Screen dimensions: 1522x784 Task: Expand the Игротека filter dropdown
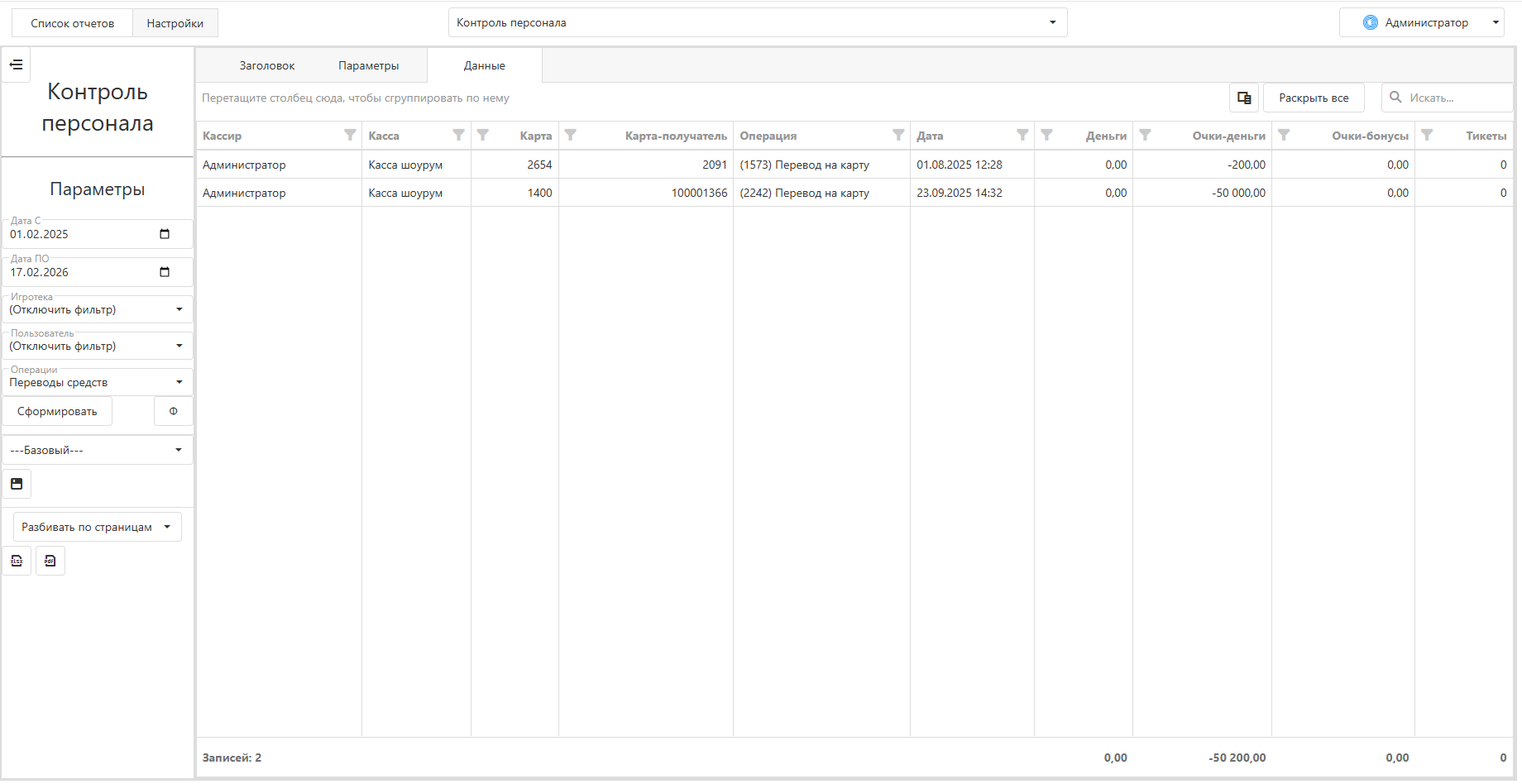click(179, 309)
